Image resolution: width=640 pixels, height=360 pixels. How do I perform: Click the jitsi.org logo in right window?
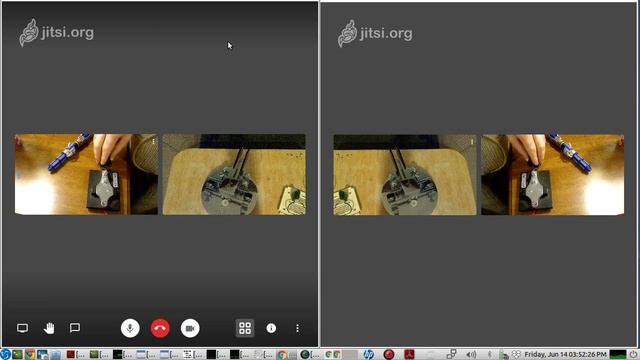point(375,33)
